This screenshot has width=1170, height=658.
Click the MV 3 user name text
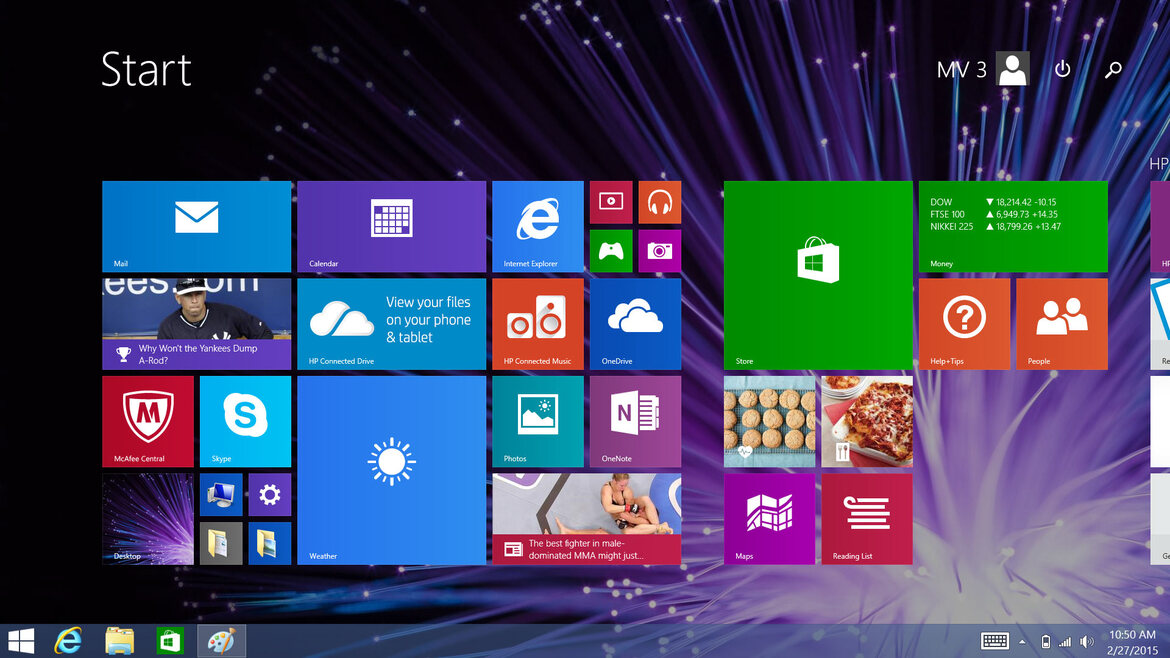[x=962, y=69]
